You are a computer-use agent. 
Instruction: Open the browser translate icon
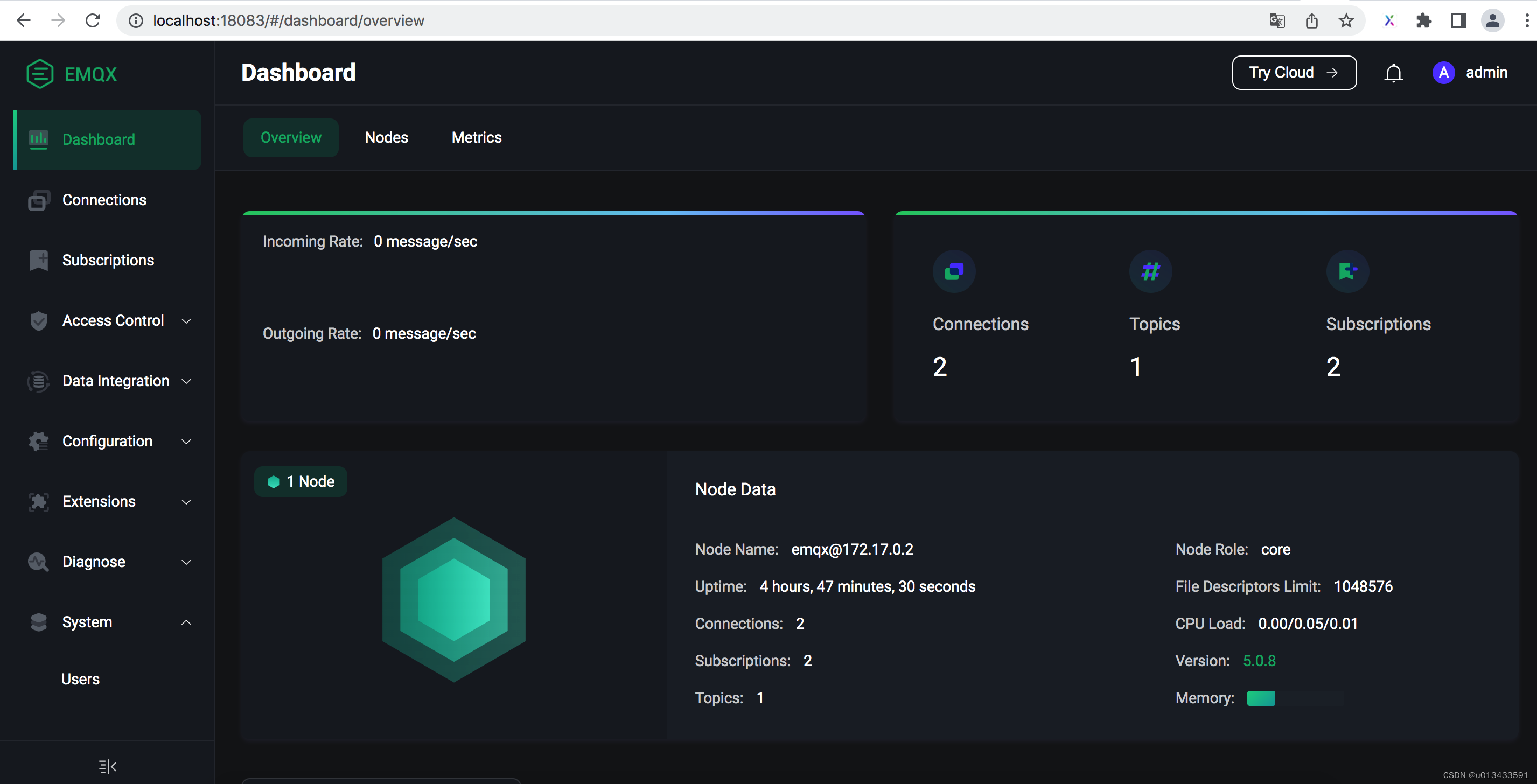coord(1277,21)
